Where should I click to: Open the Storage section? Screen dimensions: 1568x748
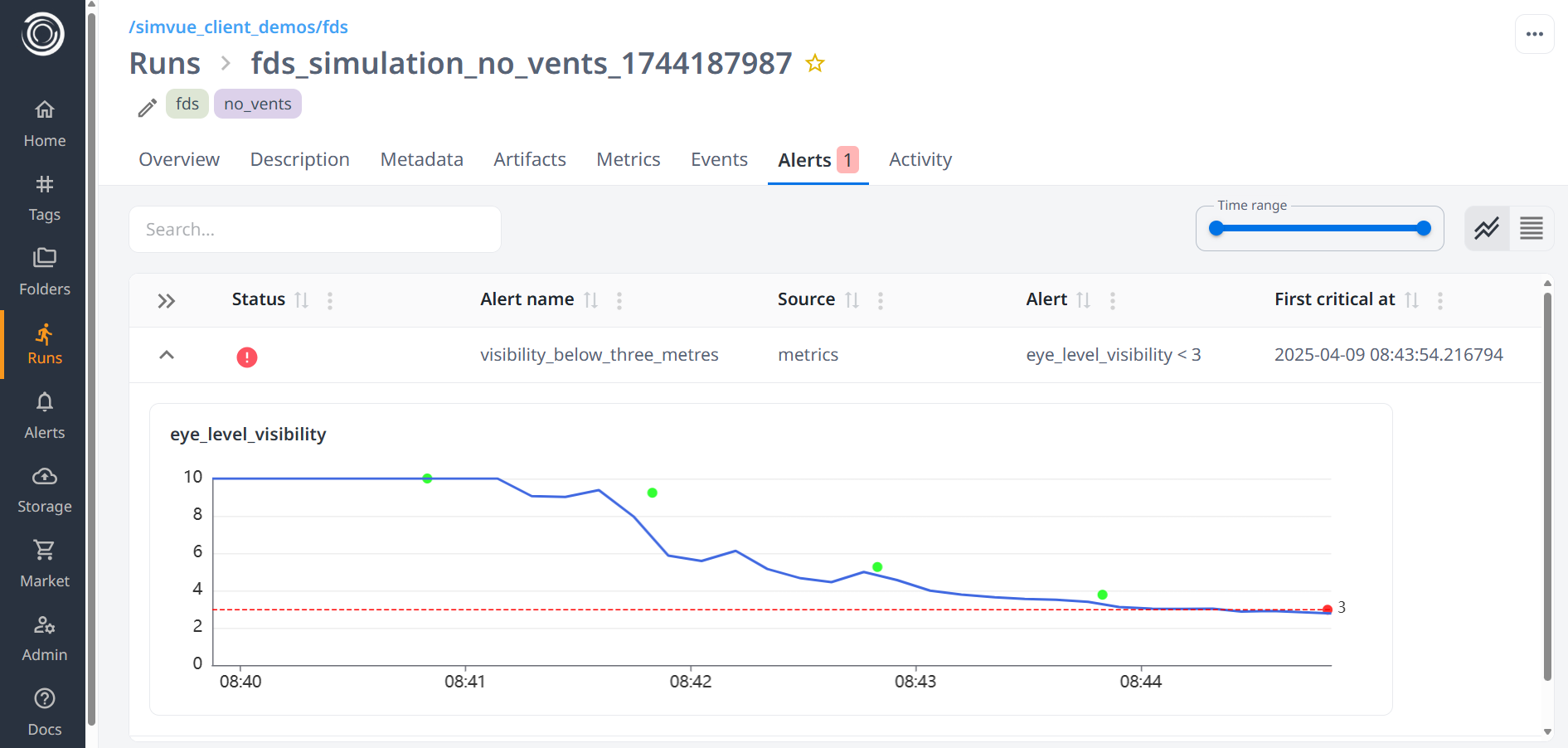[x=44, y=489]
